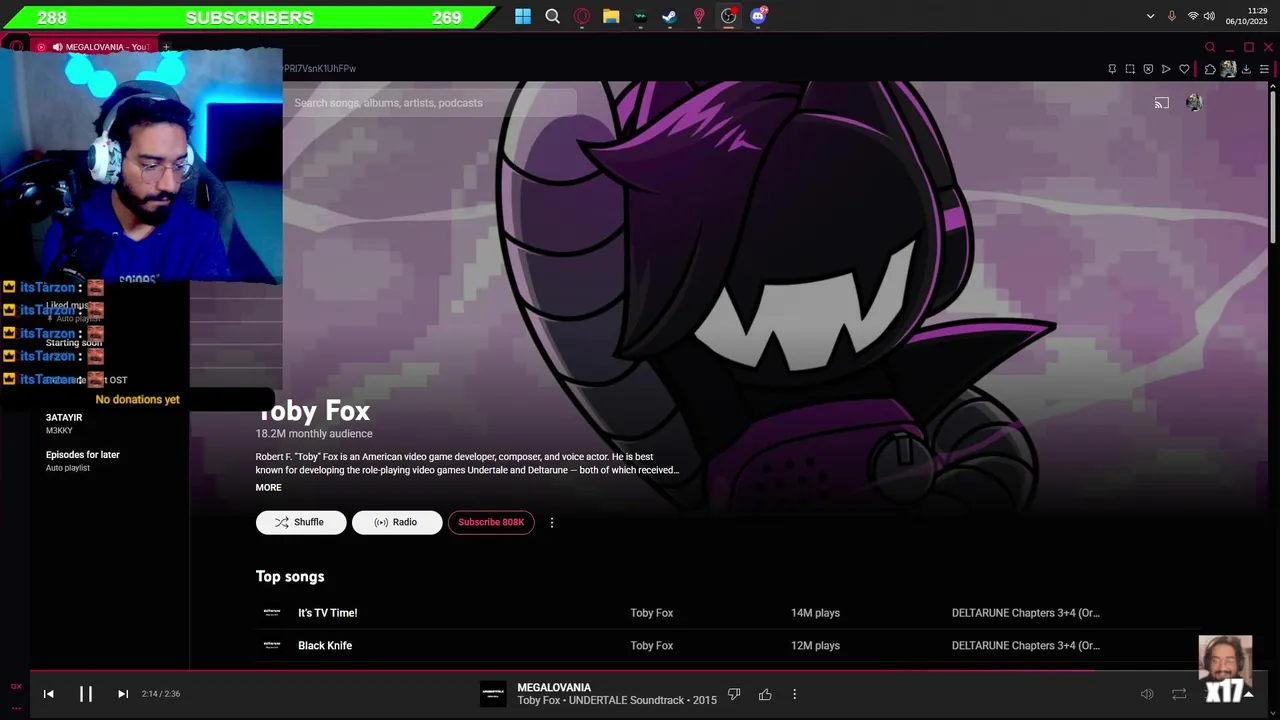This screenshot has height=720, width=1280.
Task: Pause the playing song
Action: click(86, 694)
